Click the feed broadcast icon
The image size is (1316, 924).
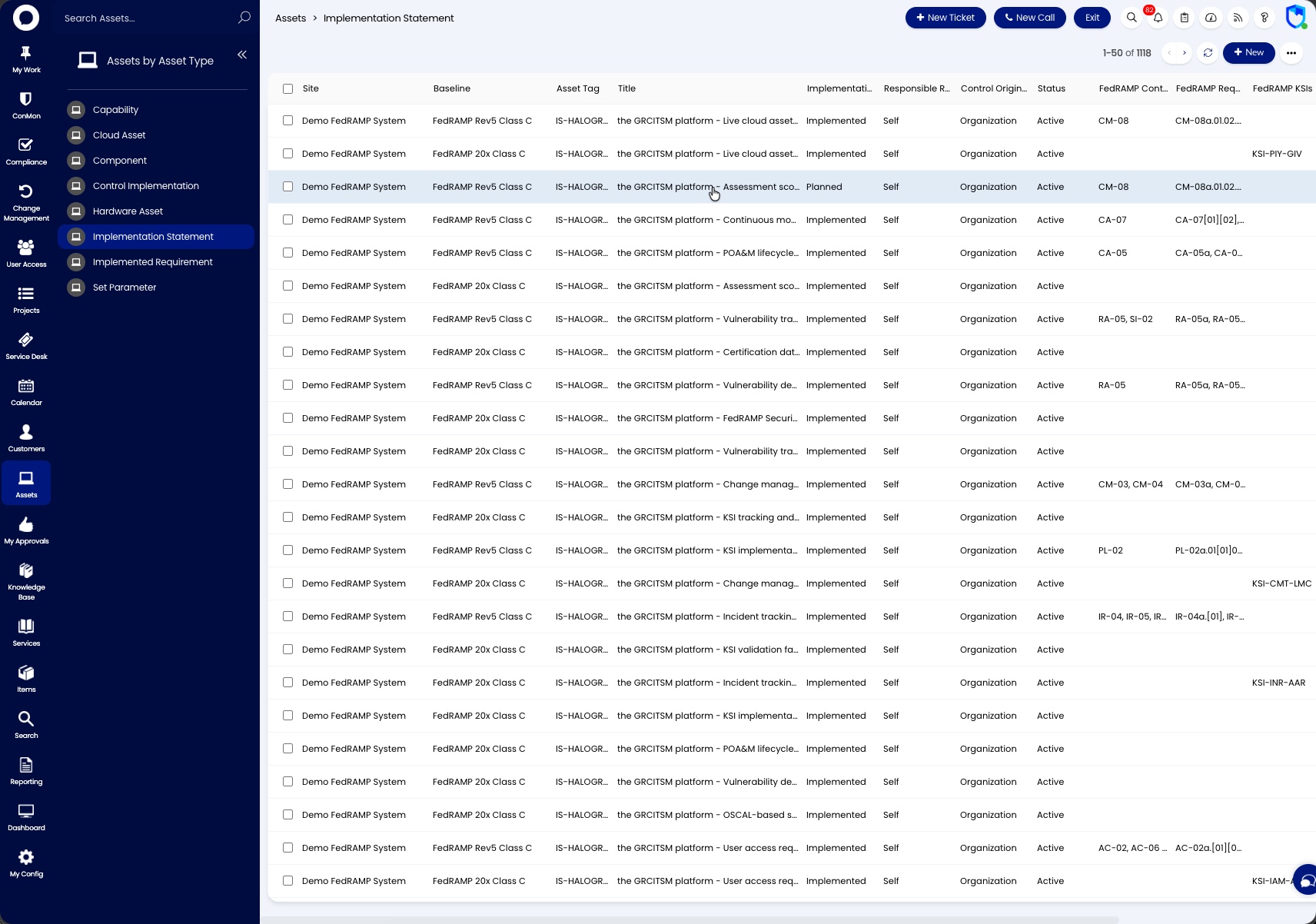pos(1238,18)
